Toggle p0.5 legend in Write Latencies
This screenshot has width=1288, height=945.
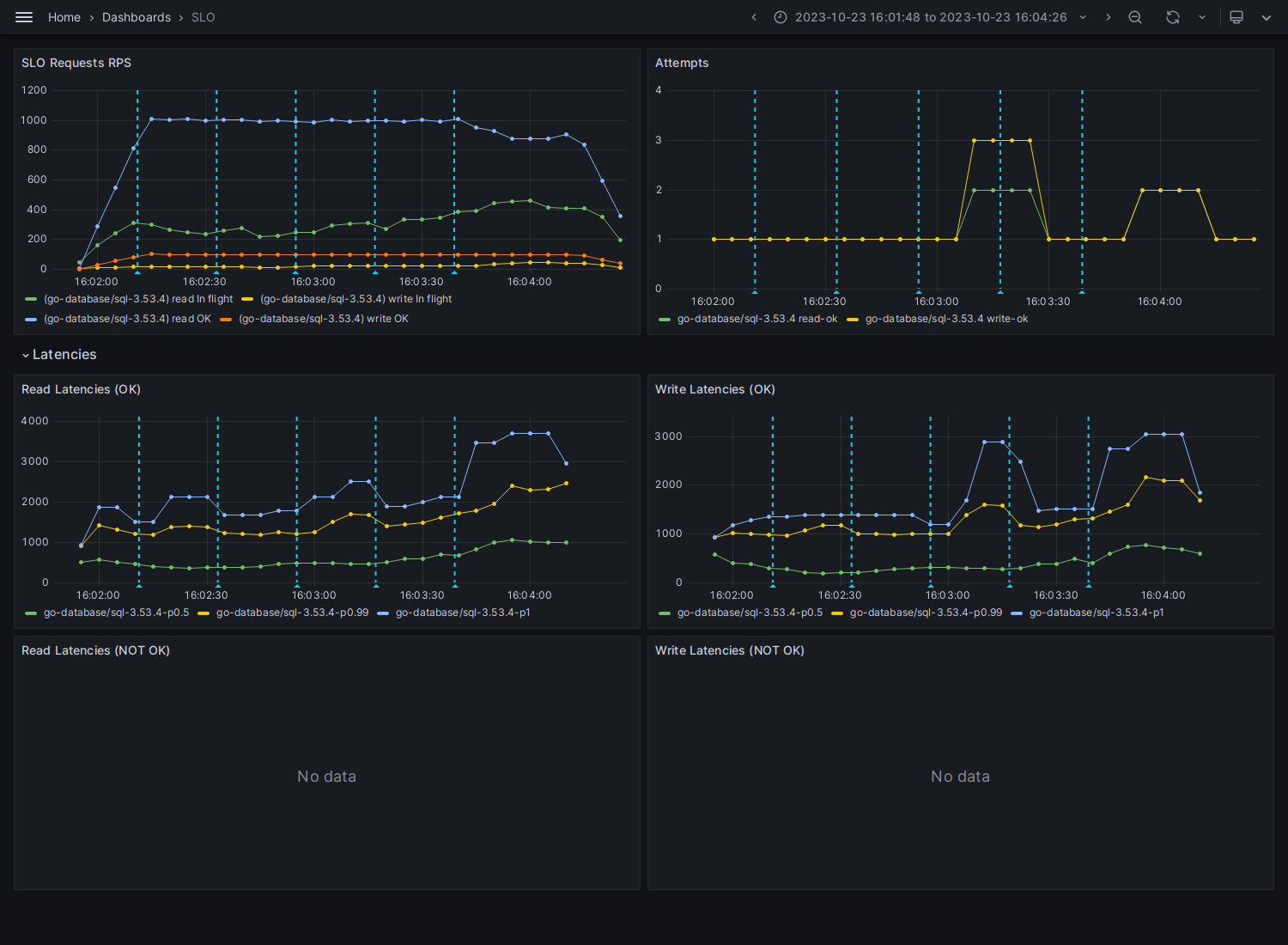[x=750, y=613]
